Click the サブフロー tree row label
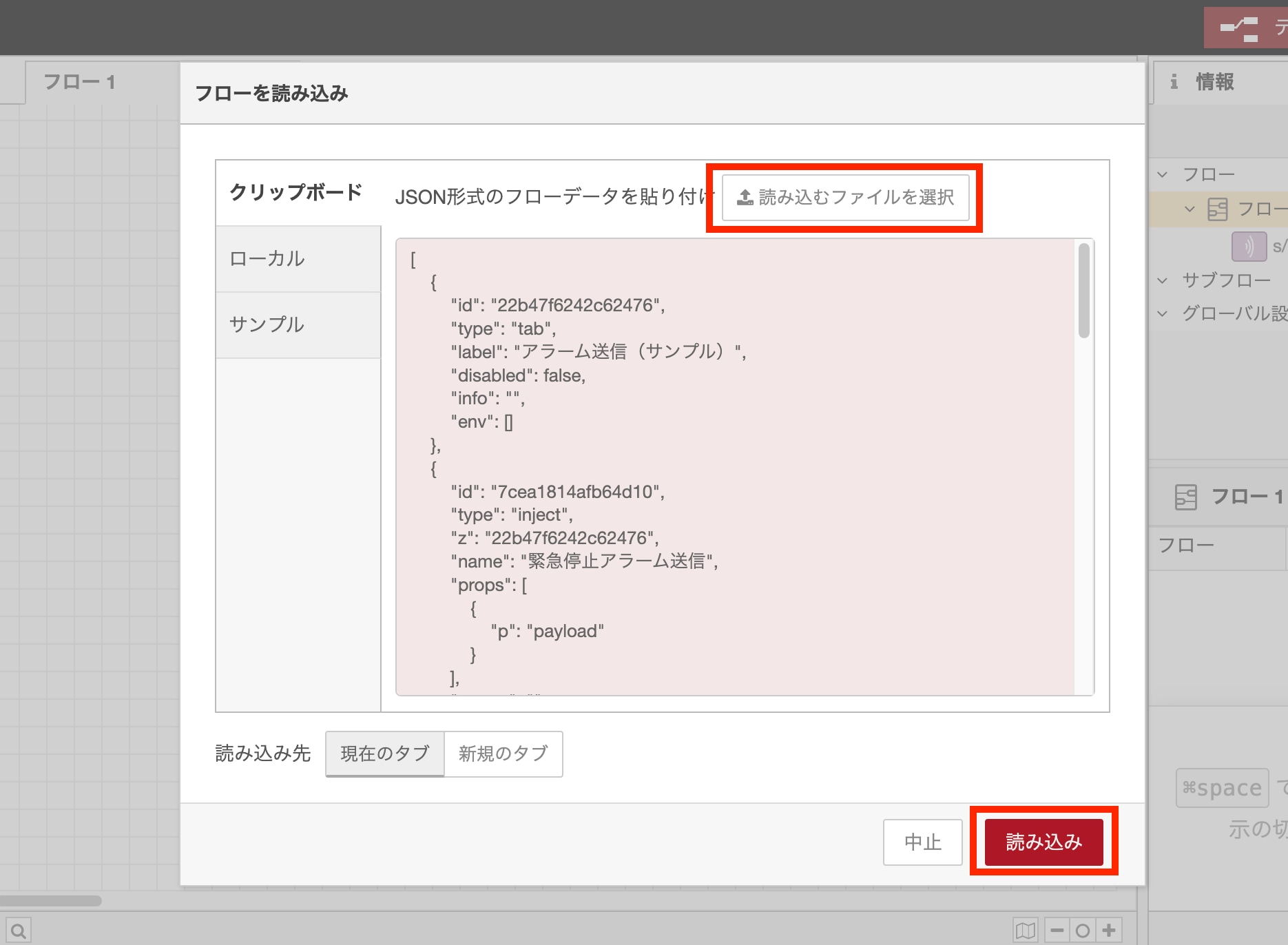Image resolution: width=1288 pixels, height=945 pixels. [x=1226, y=280]
